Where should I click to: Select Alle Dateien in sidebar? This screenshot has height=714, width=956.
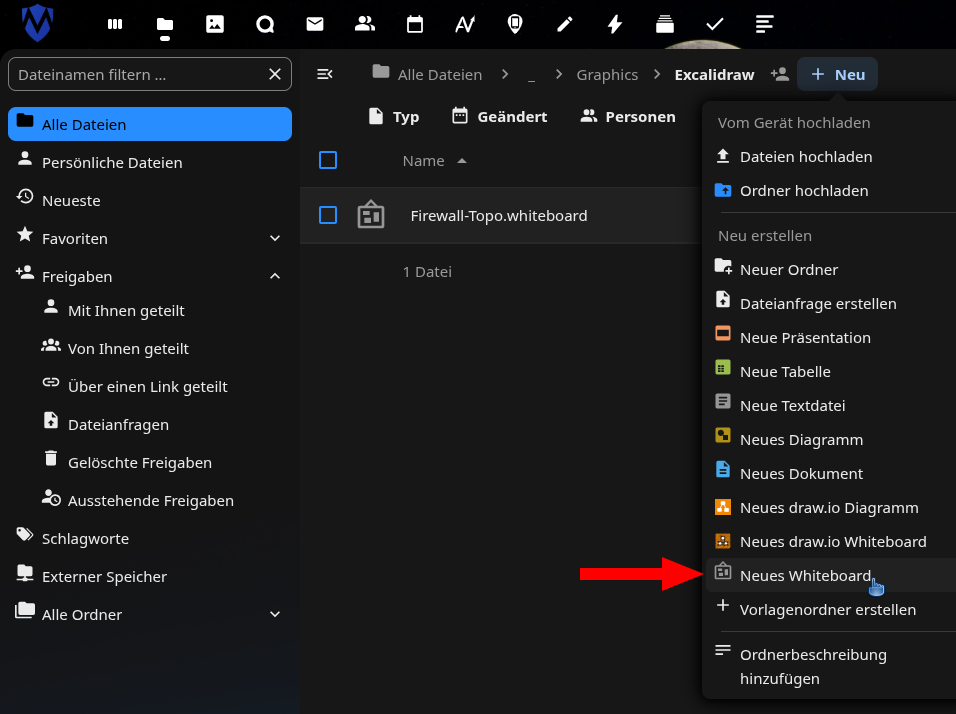coord(150,124)
